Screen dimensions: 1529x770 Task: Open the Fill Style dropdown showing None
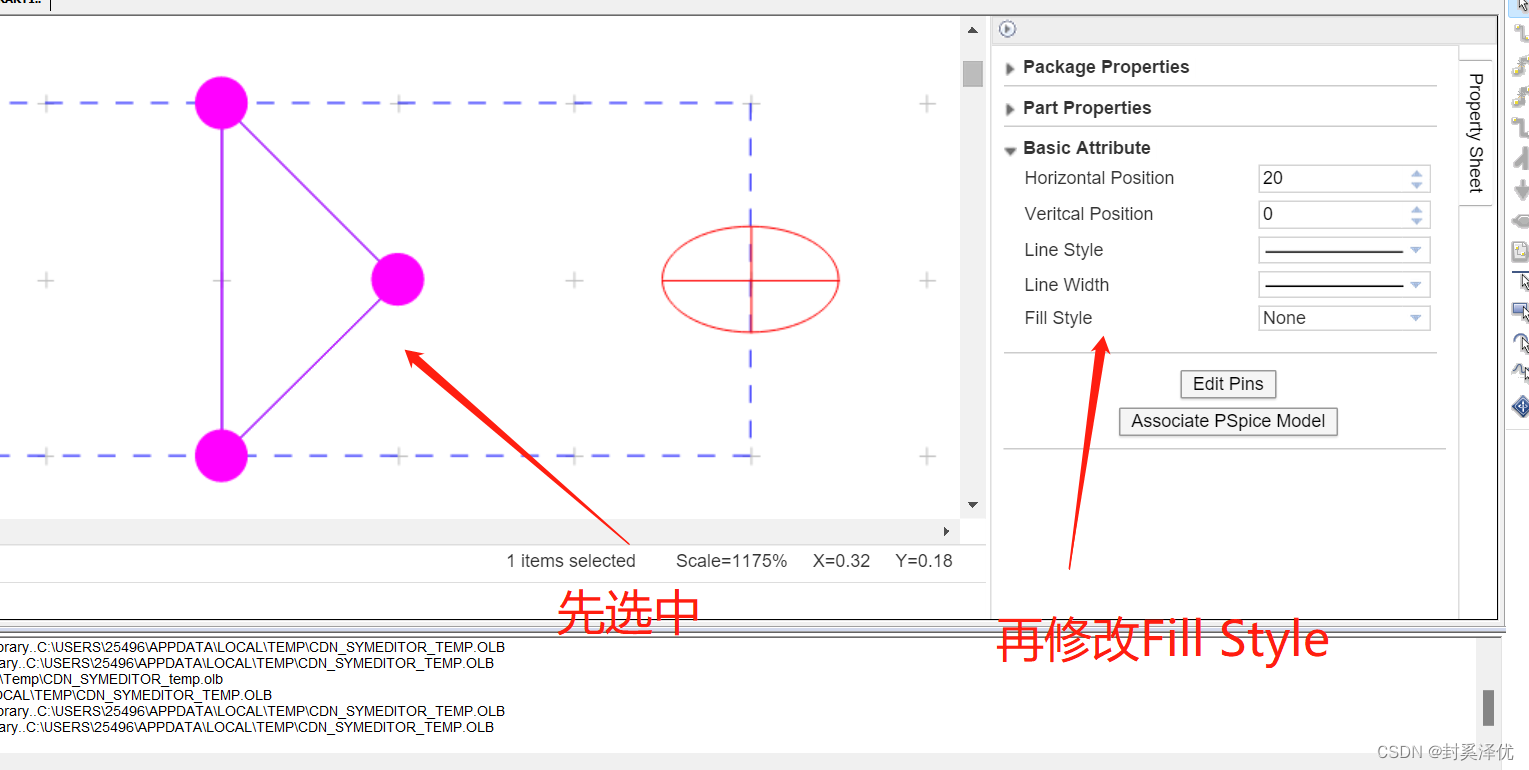1415,318
